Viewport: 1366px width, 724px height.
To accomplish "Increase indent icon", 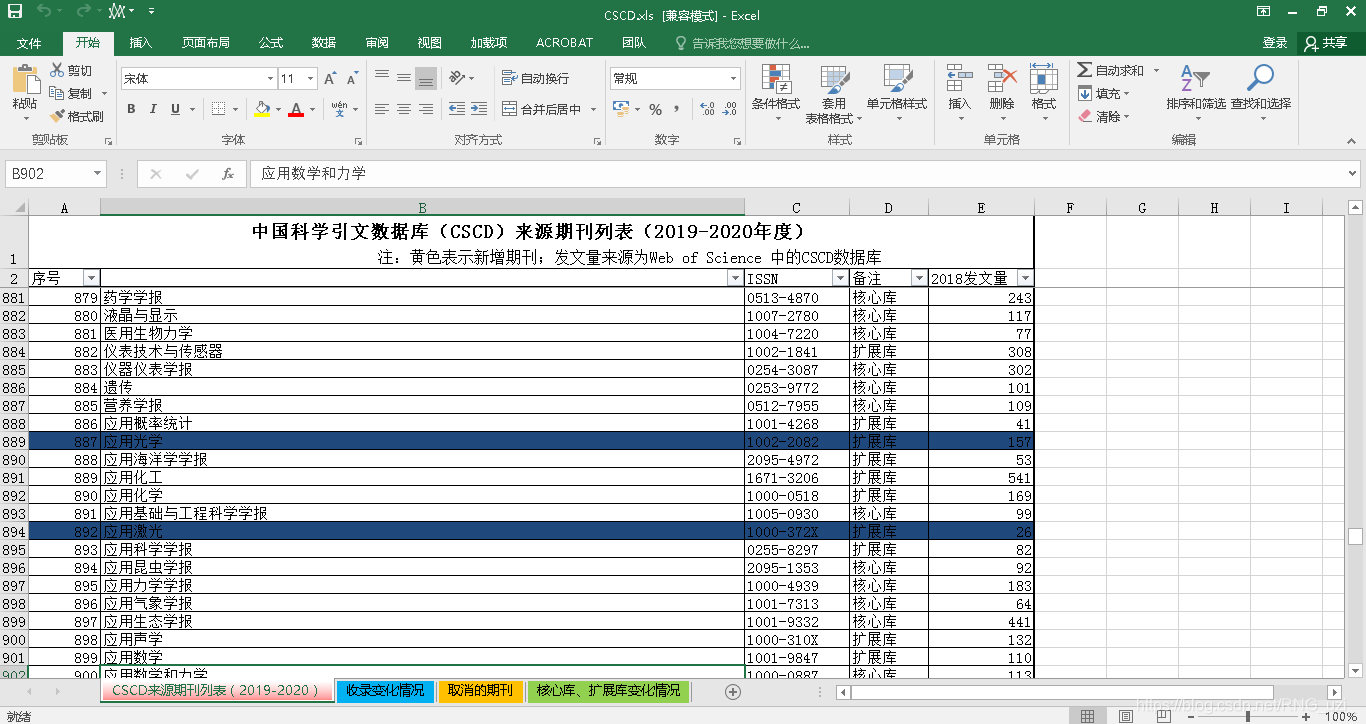I will (x=479, y=109).
